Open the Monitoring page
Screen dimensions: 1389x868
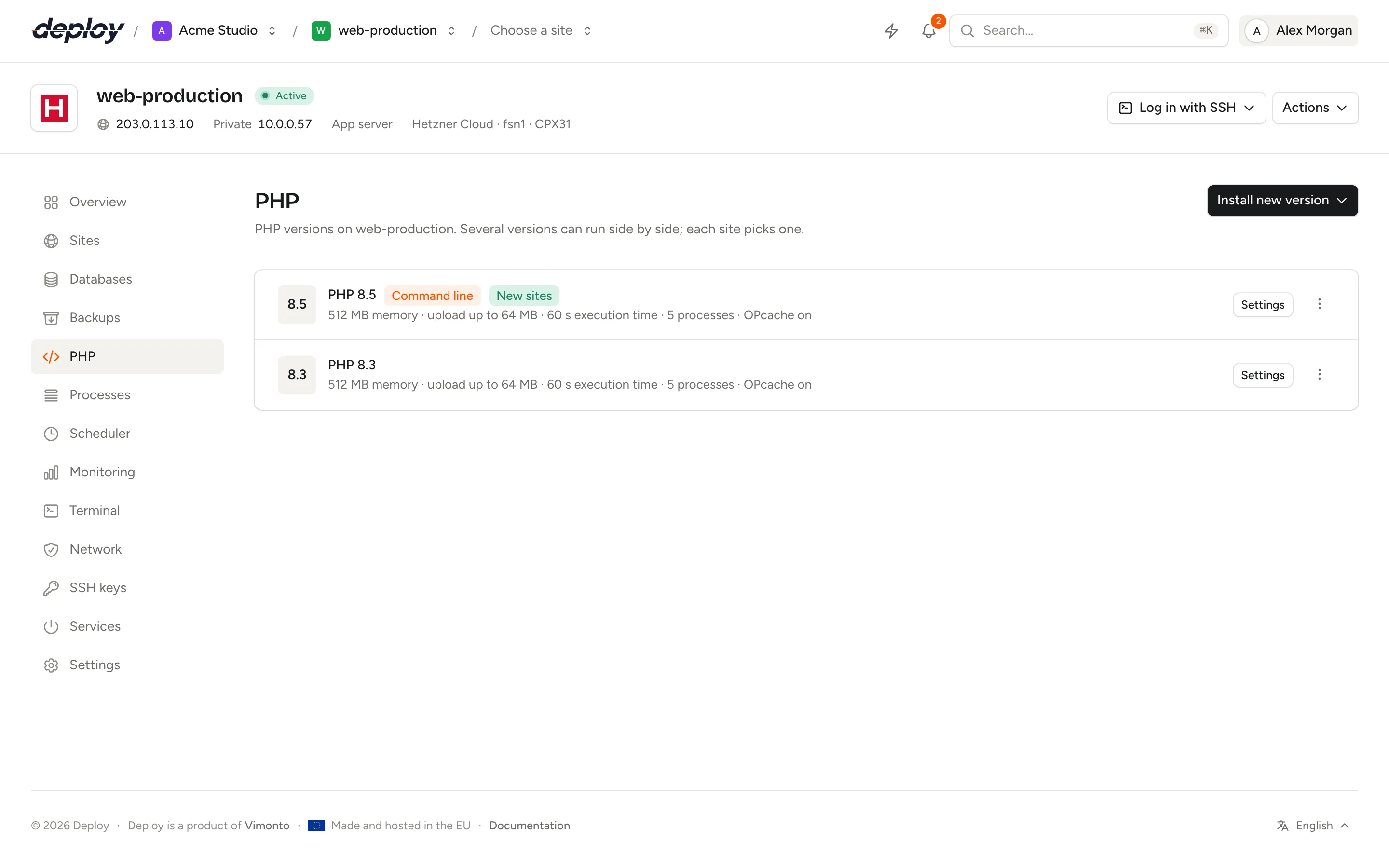coord(127,473)
